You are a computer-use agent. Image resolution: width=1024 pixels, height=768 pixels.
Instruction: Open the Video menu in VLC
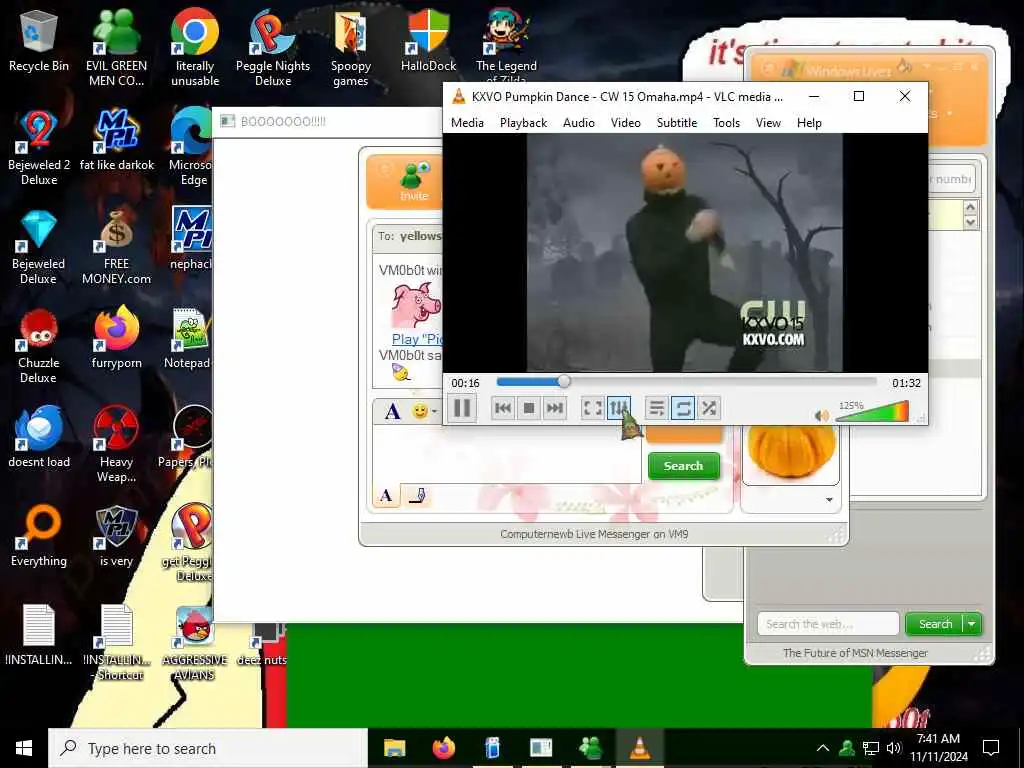pyautogui.click(x=625, y=123)
